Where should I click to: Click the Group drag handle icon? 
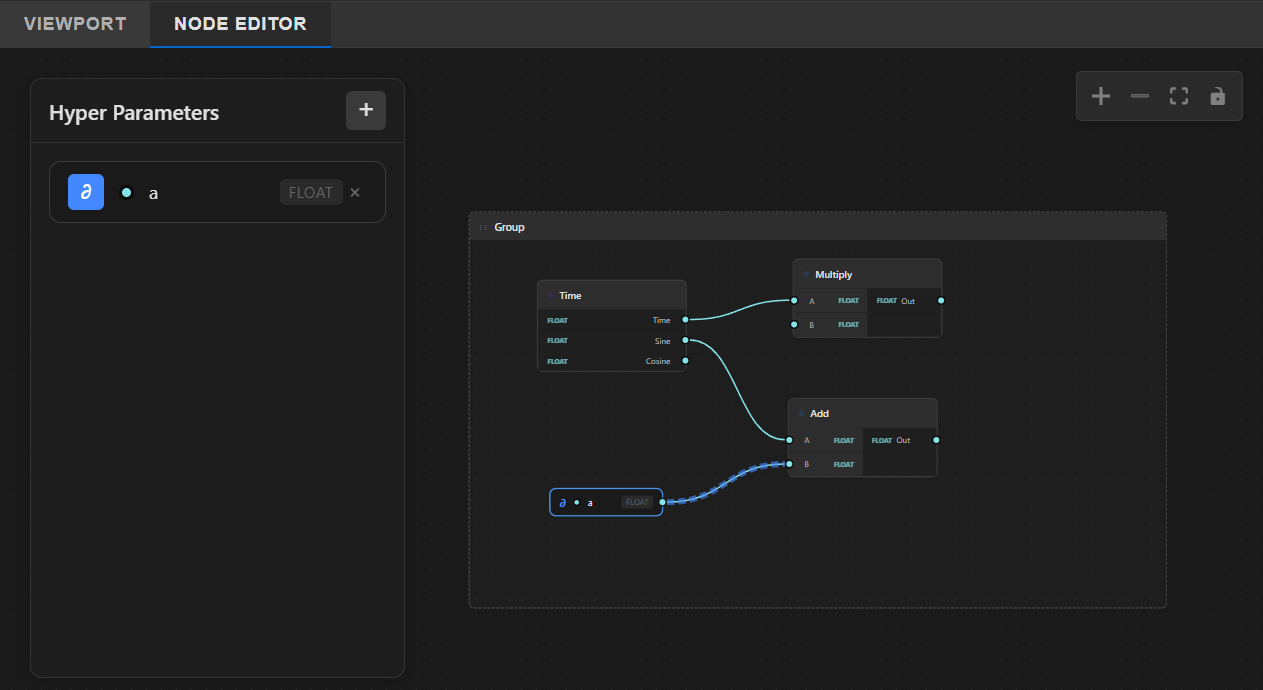click(x=483, y=227)
